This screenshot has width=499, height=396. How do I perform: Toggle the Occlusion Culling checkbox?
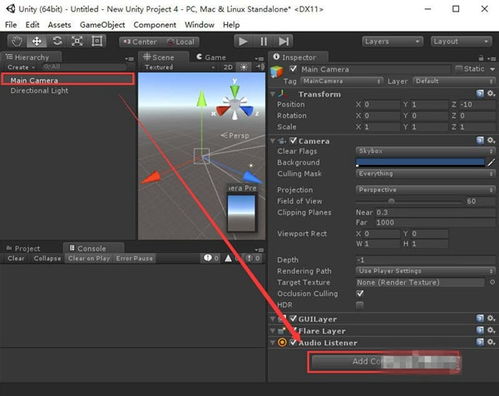tap(360, 294)
